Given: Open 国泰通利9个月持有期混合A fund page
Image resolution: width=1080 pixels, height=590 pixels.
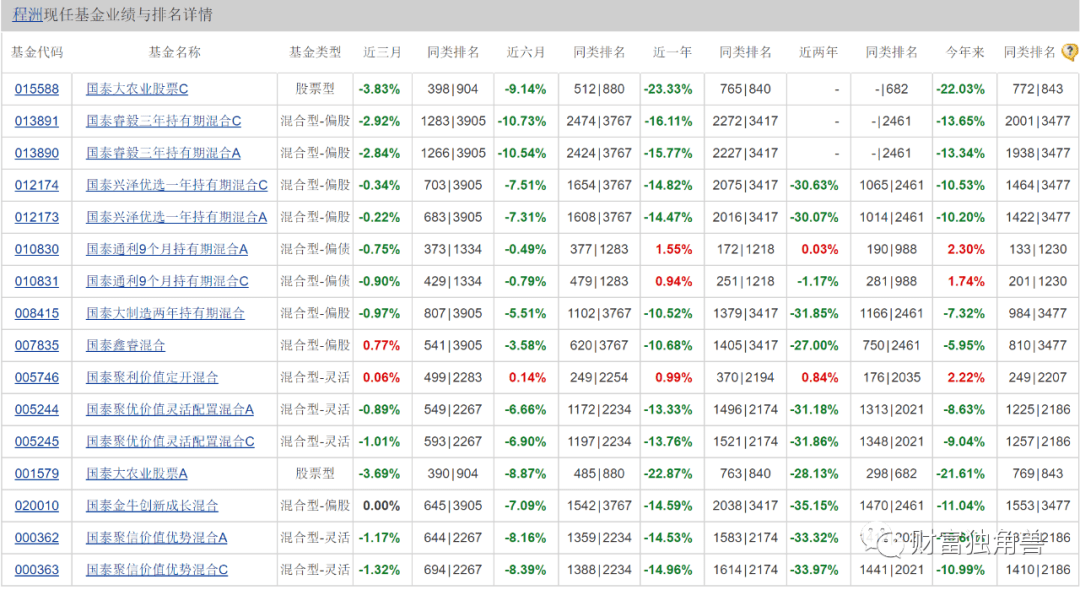Looking at the screenshot, I should [x=167, y=249].
